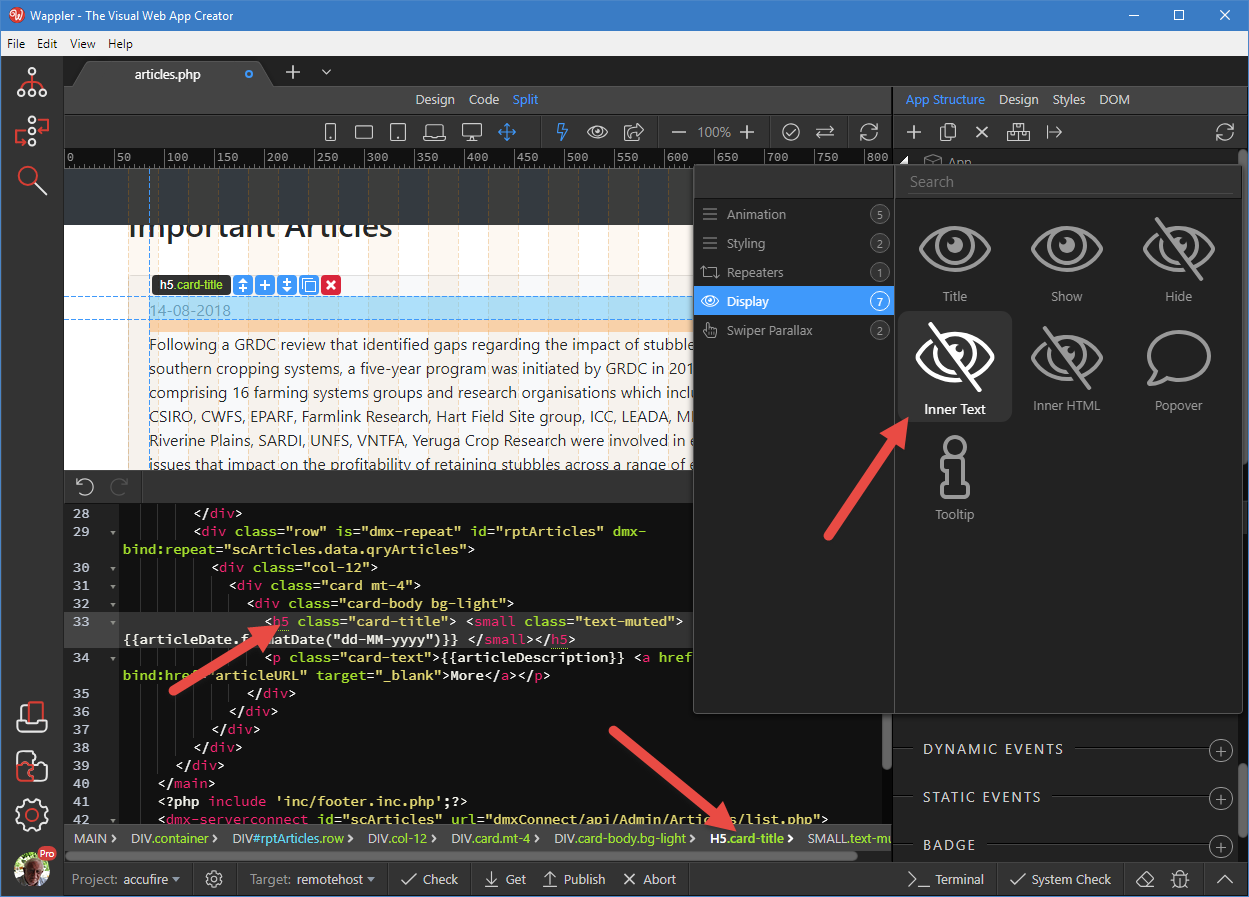This screenshot has width=1249, height=897.
Task: Click the Publish button
Action: pyautogui.click(x=574, y=879)
